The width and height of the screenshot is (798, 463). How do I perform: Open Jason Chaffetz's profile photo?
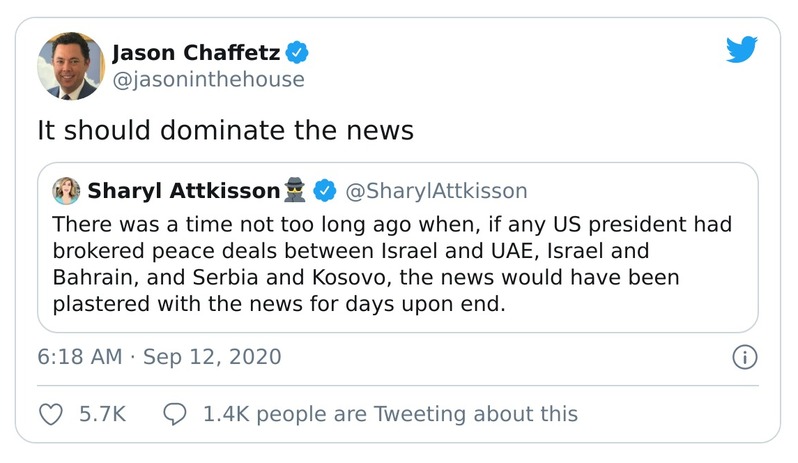pos(71,65)
